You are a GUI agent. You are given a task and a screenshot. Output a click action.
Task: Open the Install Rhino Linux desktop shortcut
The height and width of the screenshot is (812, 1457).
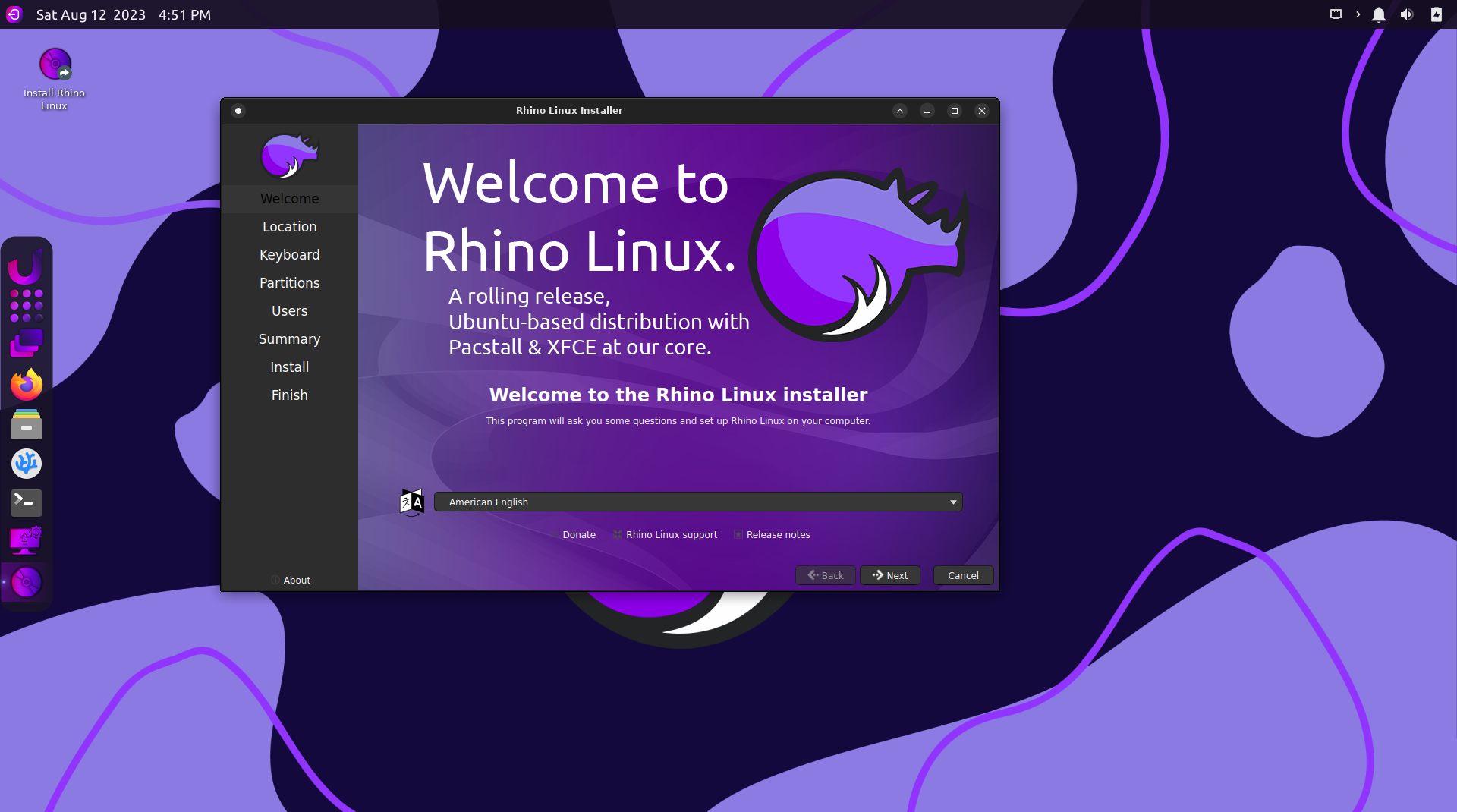[x=54, y=79]
